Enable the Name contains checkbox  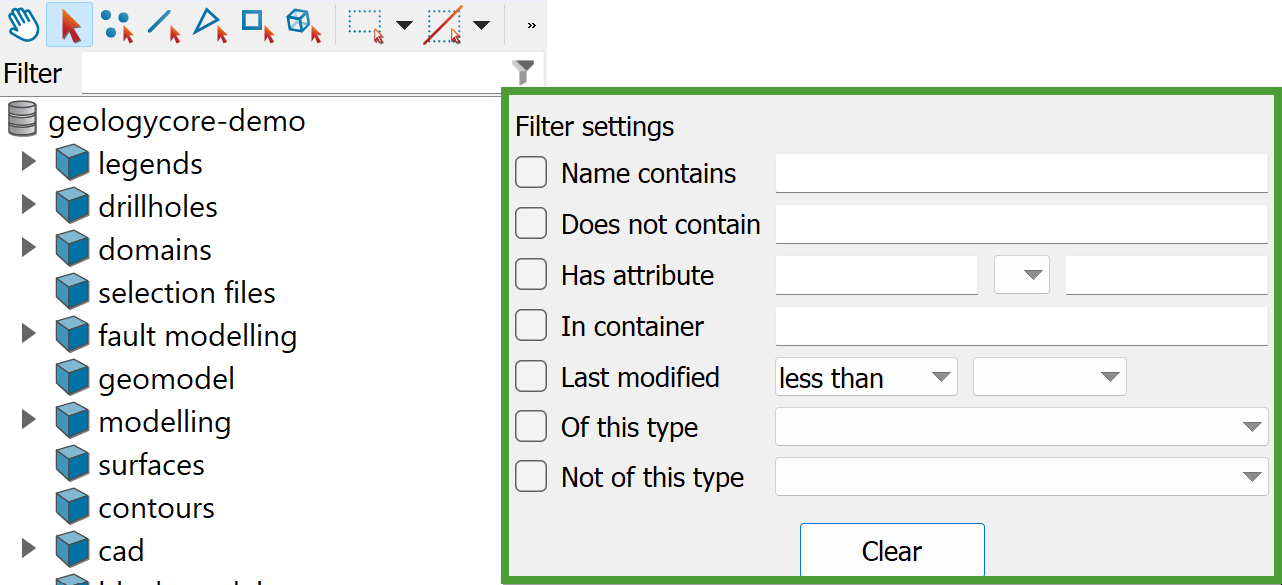click(531, 173)
